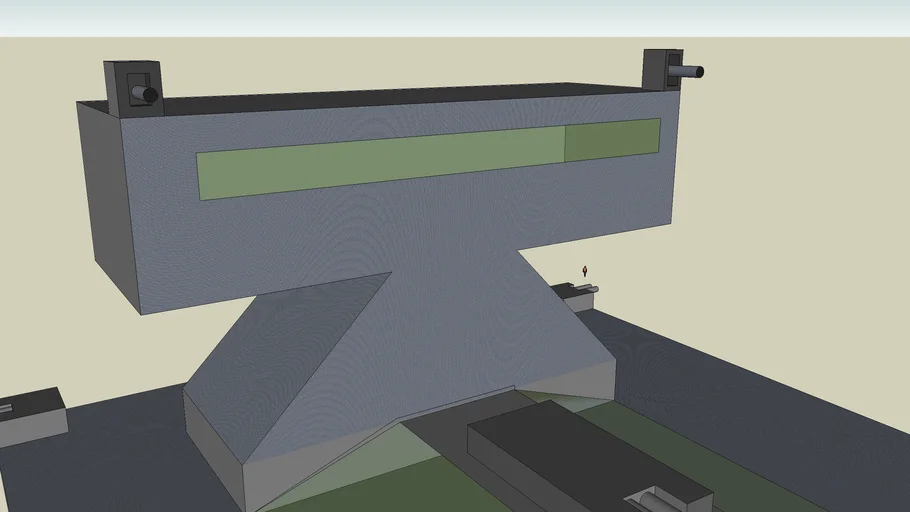
Task: Select the light green window strip
Action: pyautogui.click(x=380, y=162)
